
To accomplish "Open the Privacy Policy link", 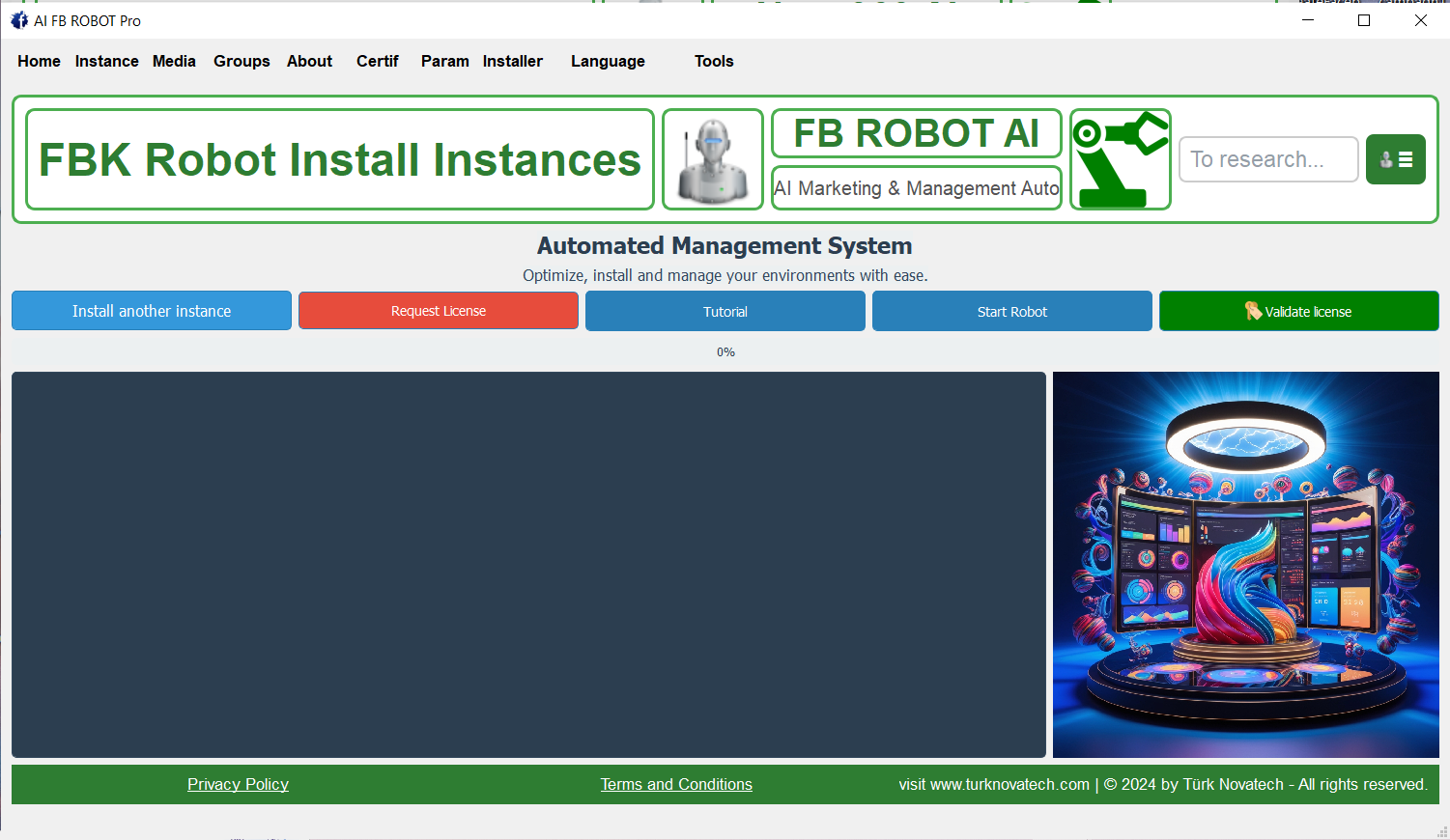I will 238,784.
